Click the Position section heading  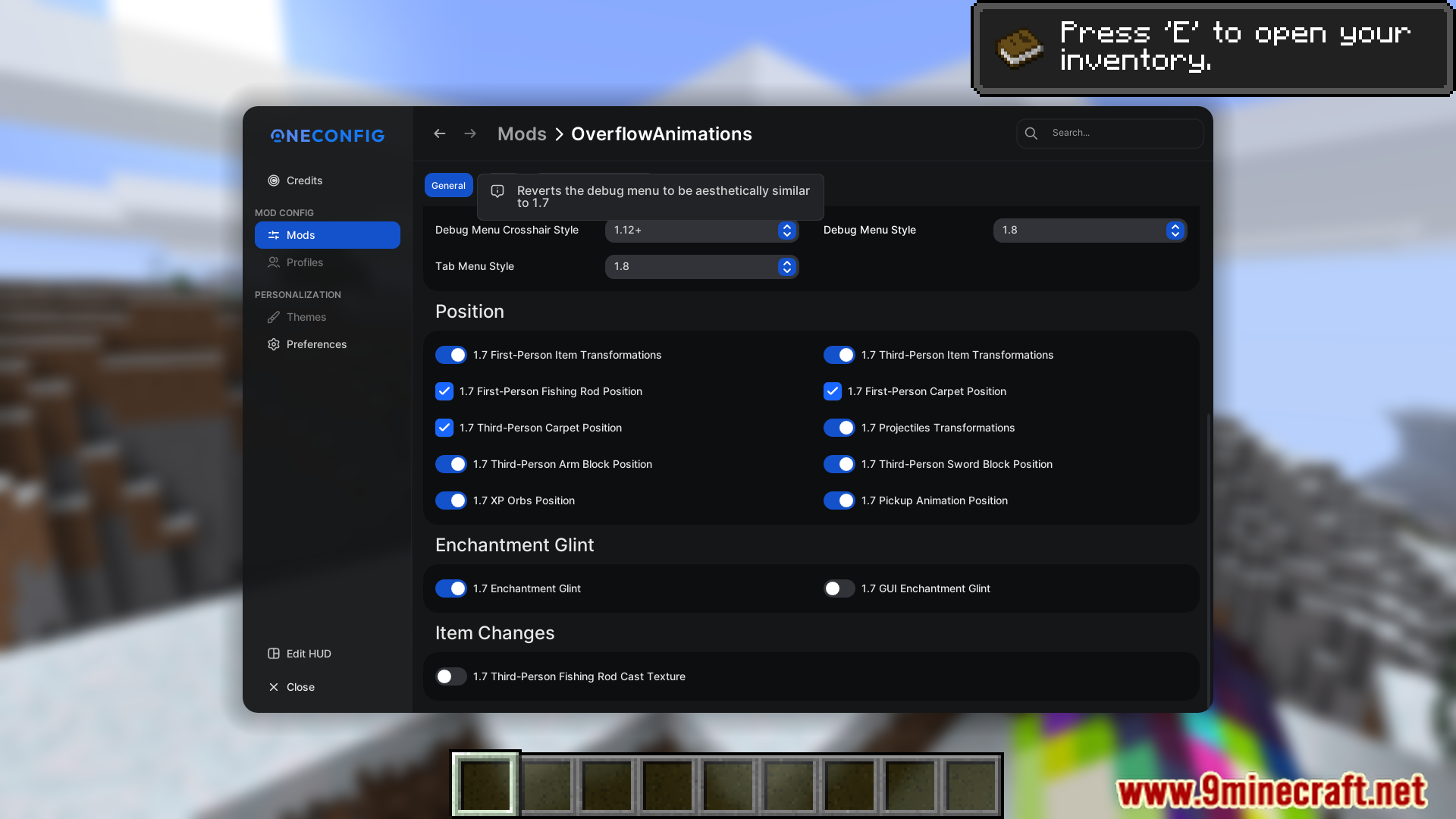pos(469,312)
